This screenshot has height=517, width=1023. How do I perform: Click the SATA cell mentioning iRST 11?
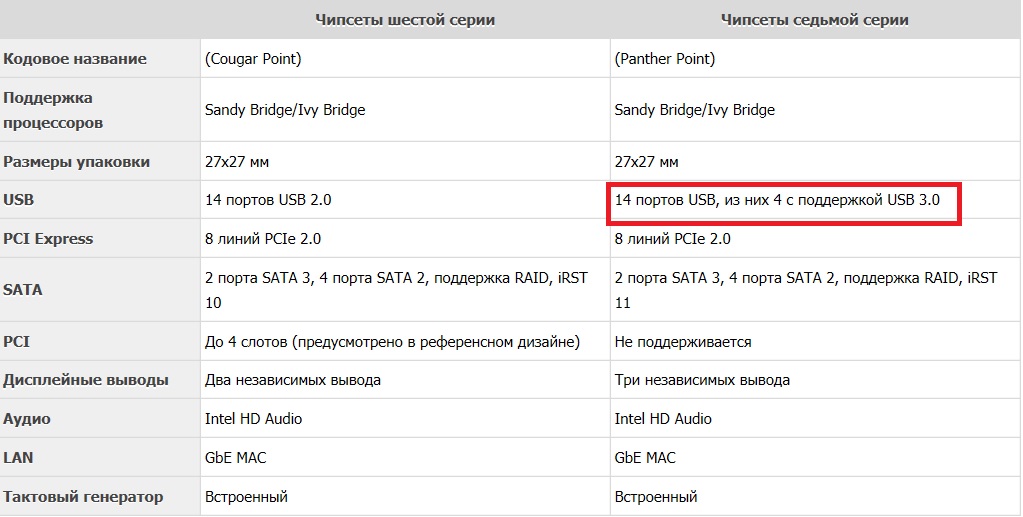coord(805,290)
